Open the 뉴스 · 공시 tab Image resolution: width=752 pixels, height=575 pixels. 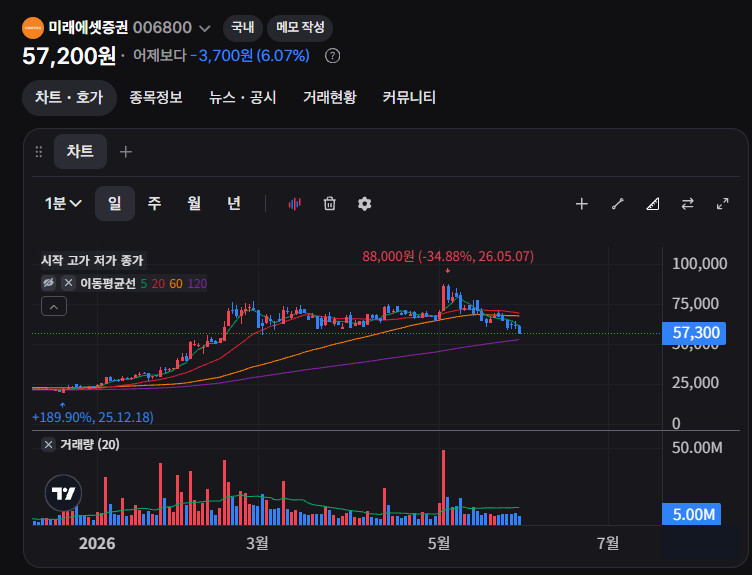pyautogui.click(x=243, y=97)
